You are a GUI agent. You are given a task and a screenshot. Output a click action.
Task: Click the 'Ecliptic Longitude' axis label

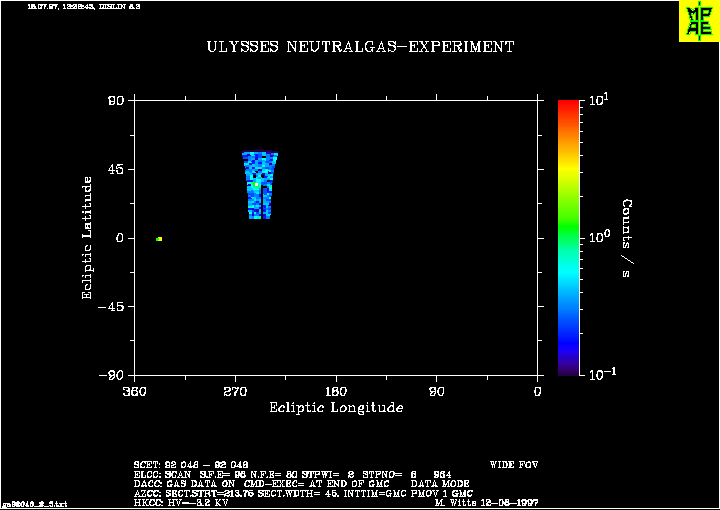click(336, 408)
